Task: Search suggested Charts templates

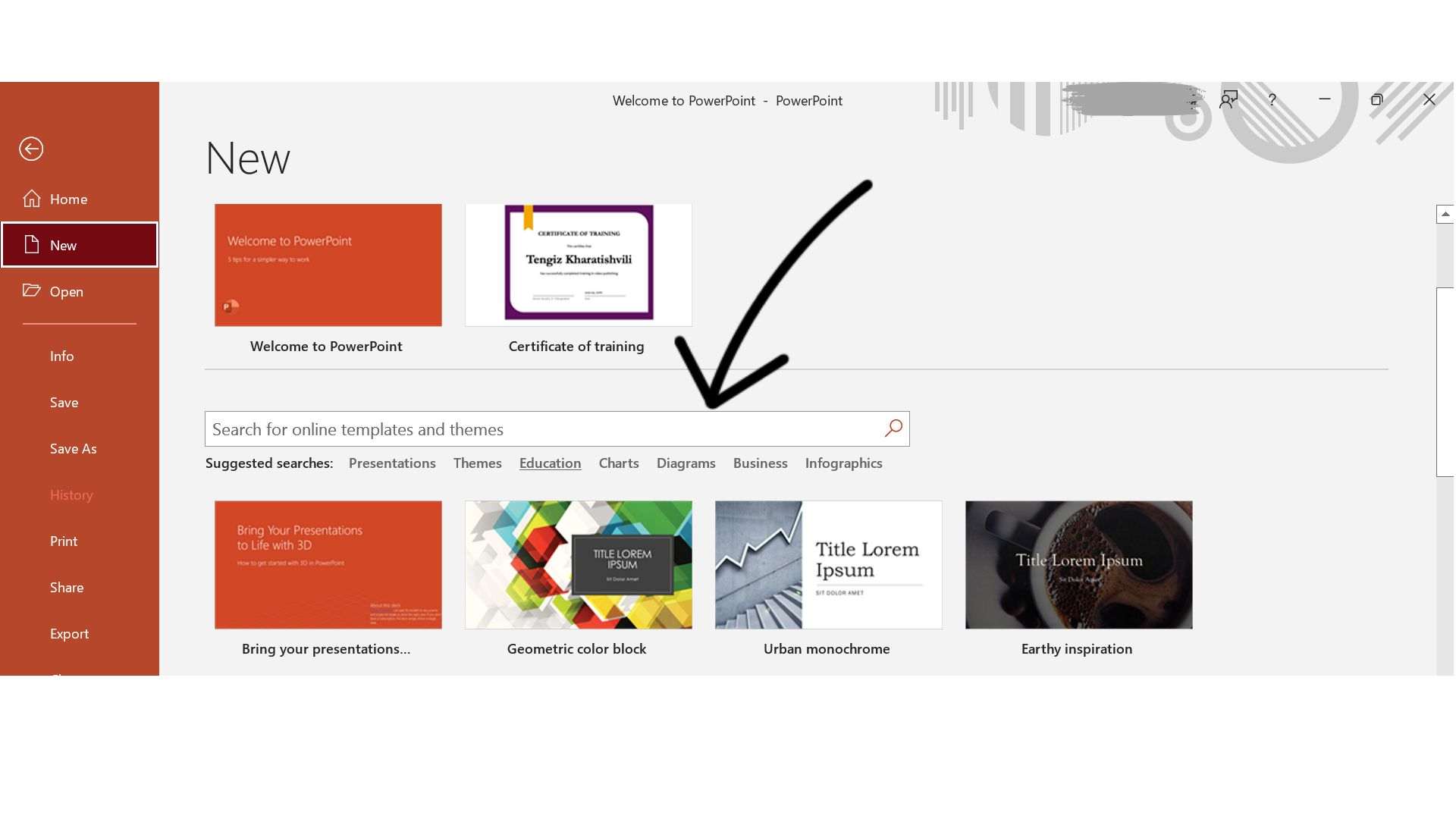Action: click(618, 463)
